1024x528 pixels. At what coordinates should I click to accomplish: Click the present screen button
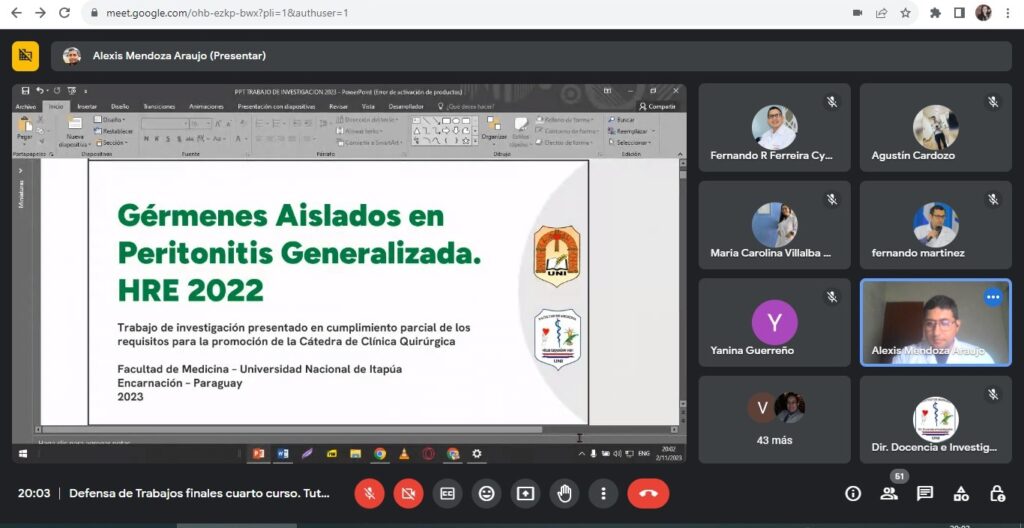point(525,493)
